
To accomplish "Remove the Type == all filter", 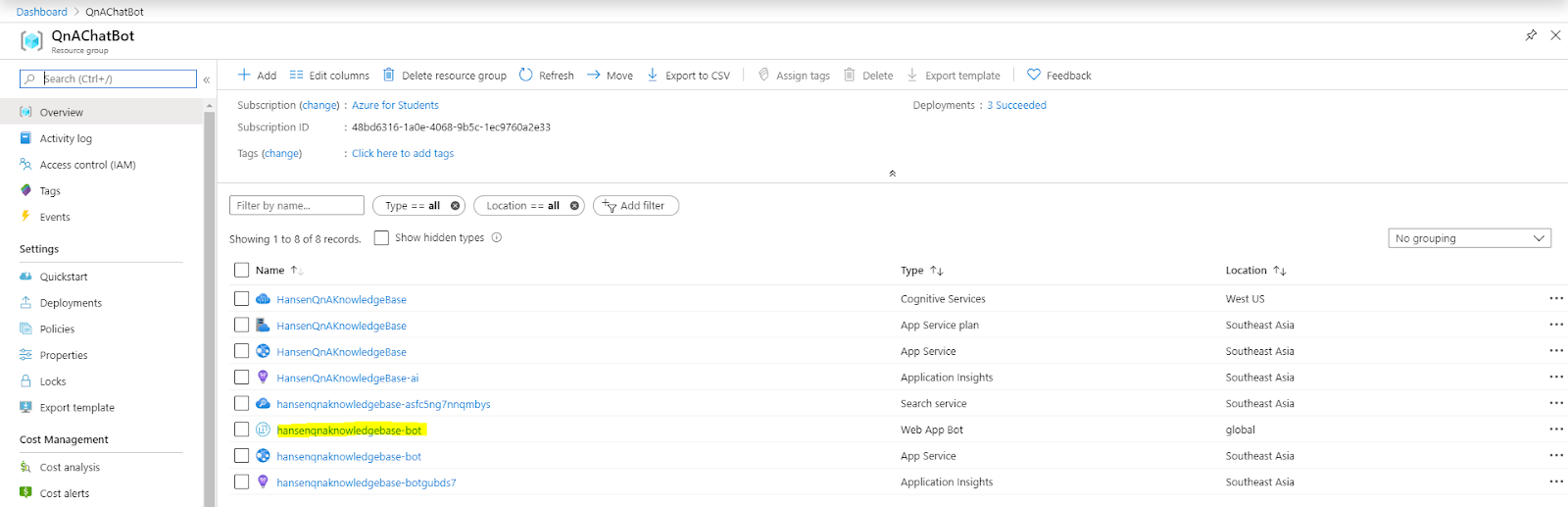I will pyautogui.click(x=455, y=206).
